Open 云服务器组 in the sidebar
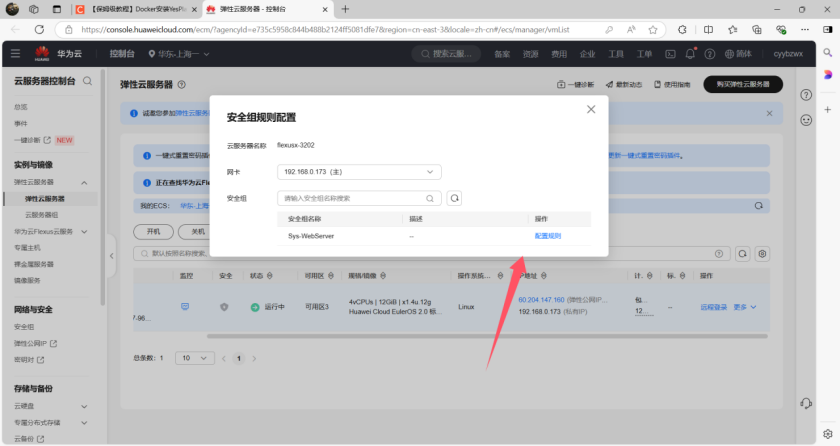This screenshot has height=446, width=840. 41,215
